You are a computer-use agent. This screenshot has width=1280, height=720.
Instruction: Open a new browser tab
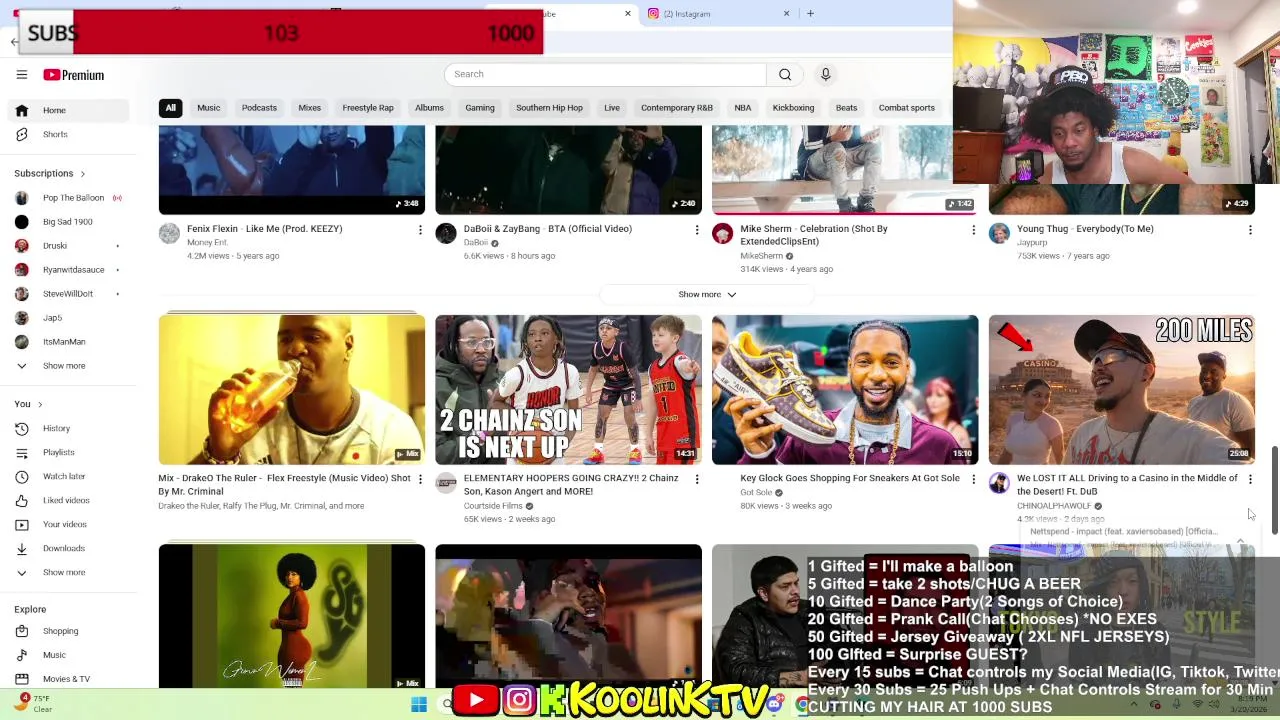click(x=810, y=14)
